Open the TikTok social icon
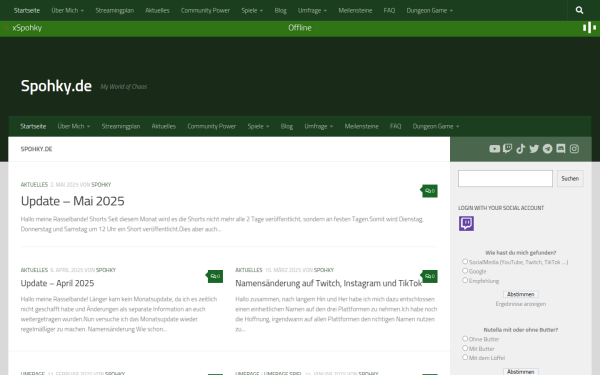600x375 pixels. point(520,148)
